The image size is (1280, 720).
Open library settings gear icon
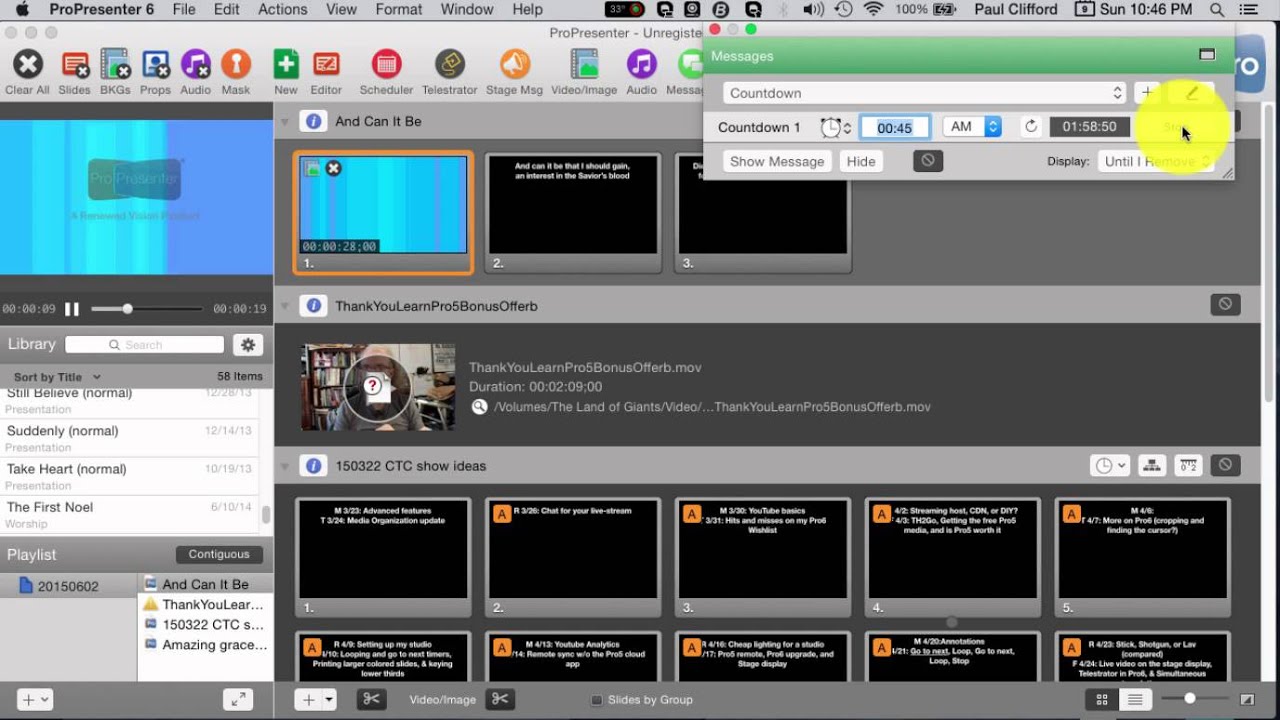[248, 345]
